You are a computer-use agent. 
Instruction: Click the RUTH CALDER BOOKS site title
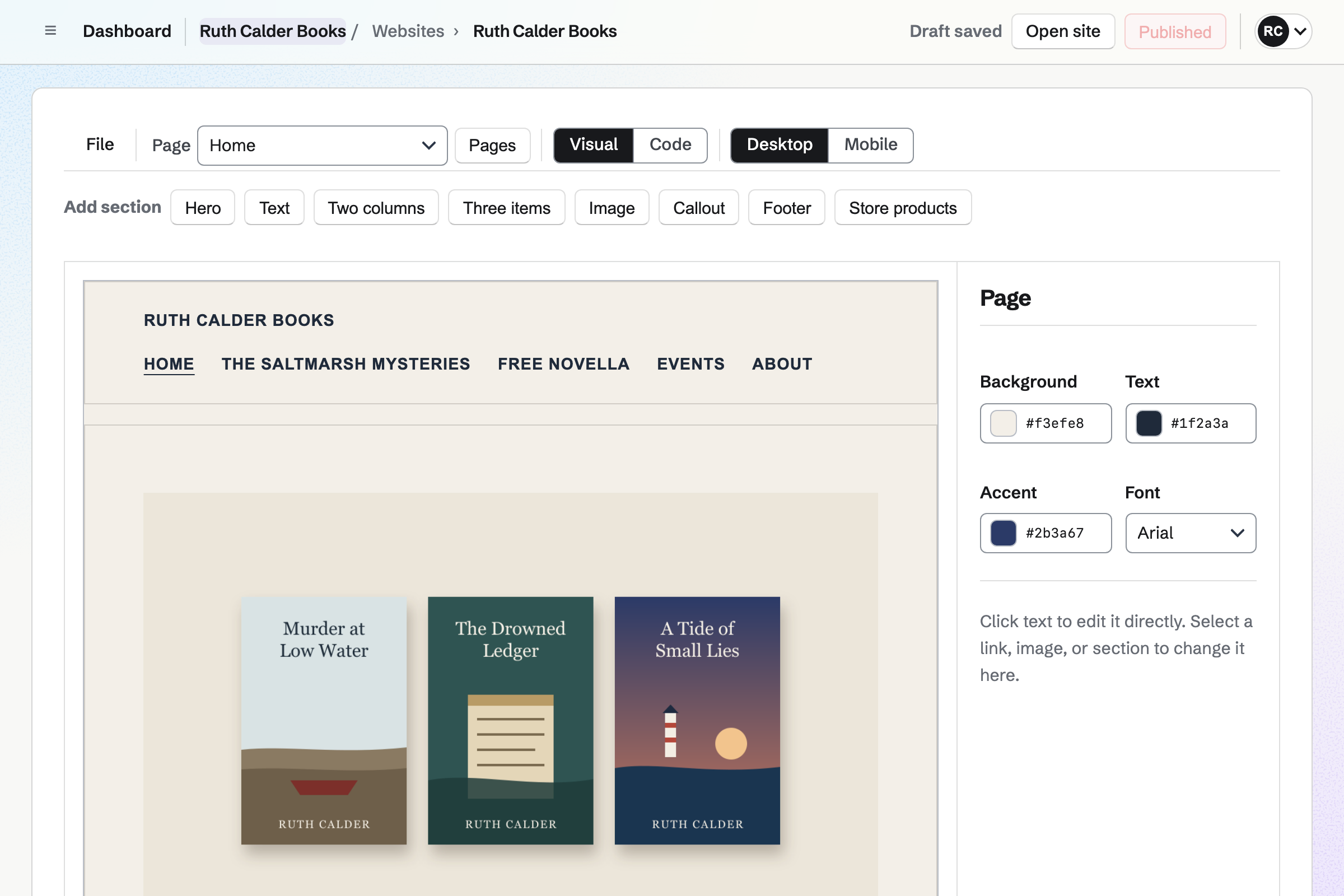click(239, 320)
